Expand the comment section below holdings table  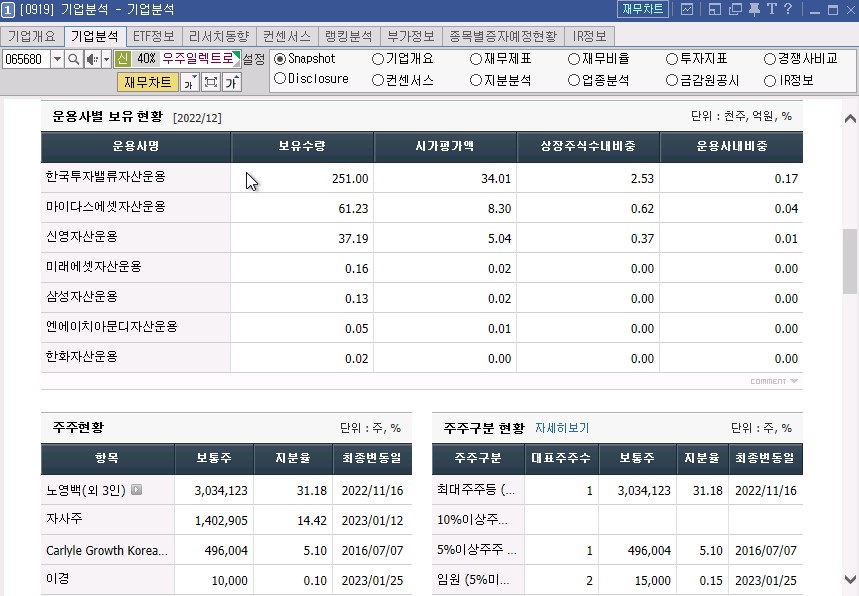pos(774,381)
